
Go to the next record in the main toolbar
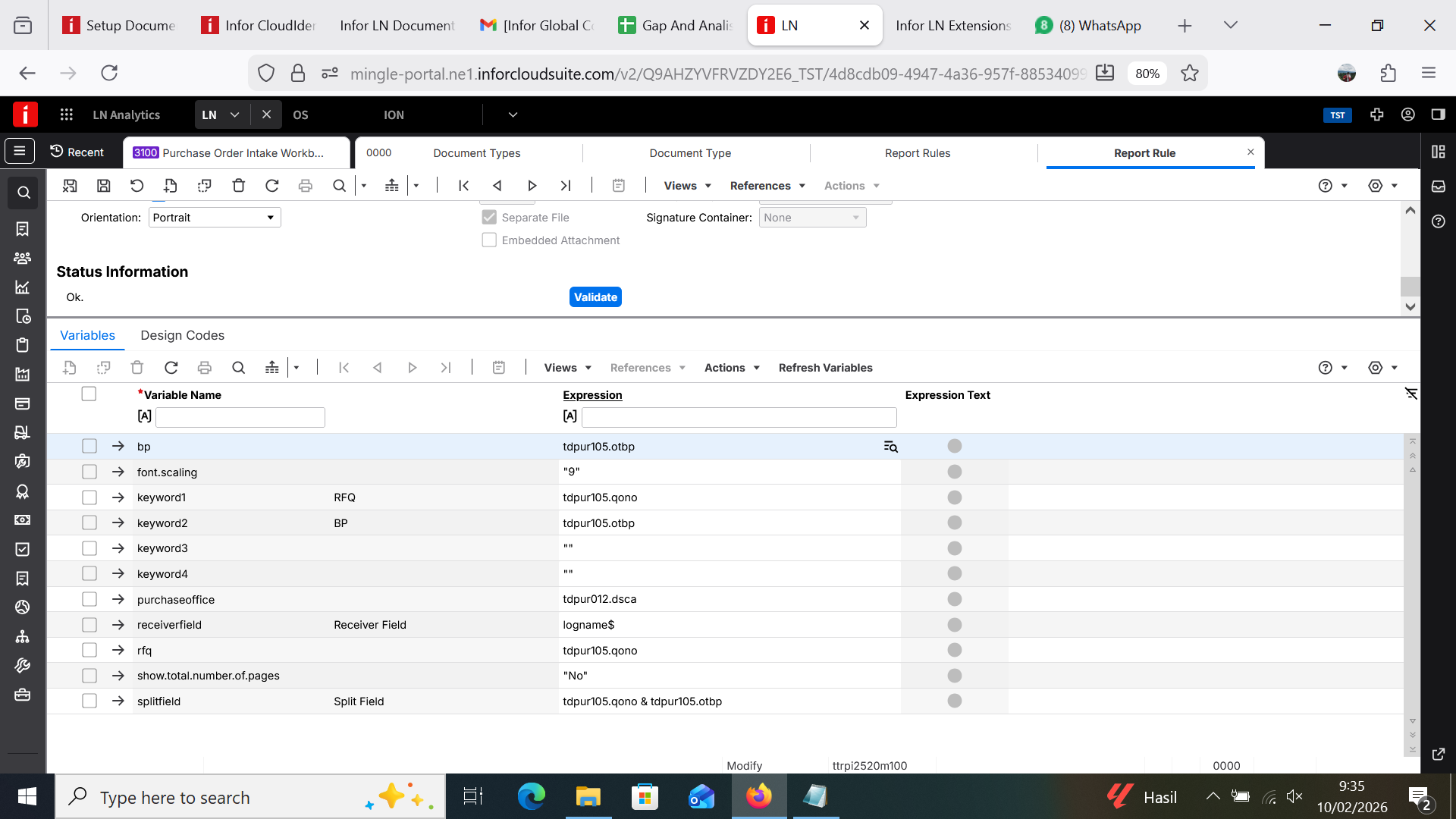(532, 186)
